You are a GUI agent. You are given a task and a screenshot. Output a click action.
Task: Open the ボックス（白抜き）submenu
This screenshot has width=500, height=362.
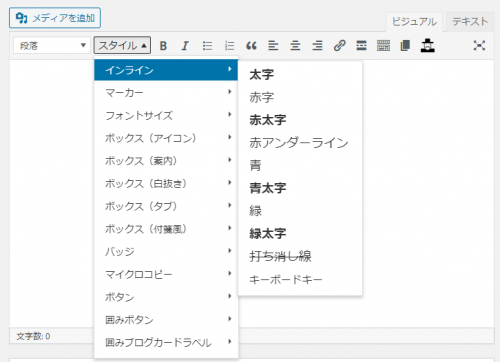[166, 183]
